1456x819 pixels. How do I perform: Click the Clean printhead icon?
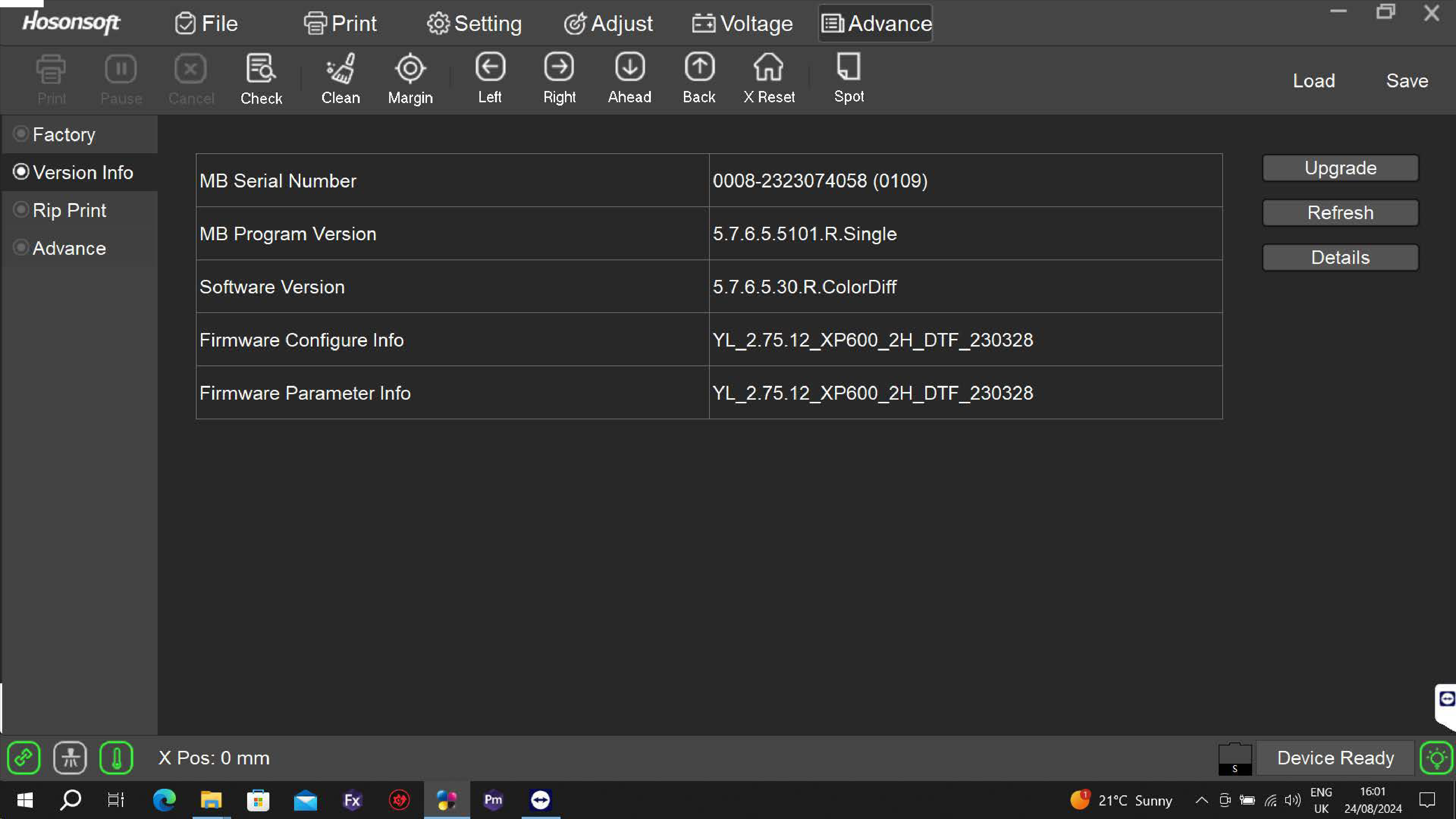(340, 69)
